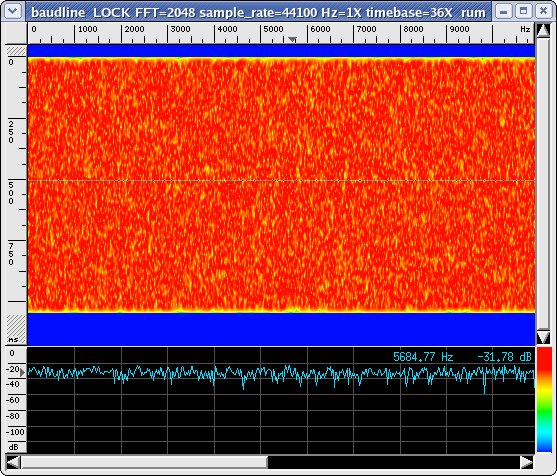Click the 5000 Hz ruler label

pos(273,29)
